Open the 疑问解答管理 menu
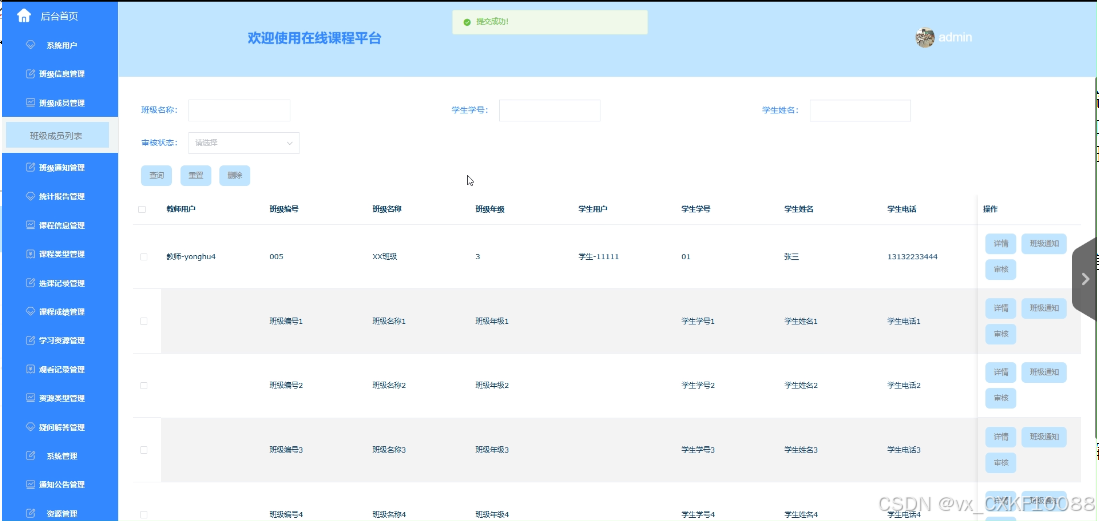 tap(60, 427)
